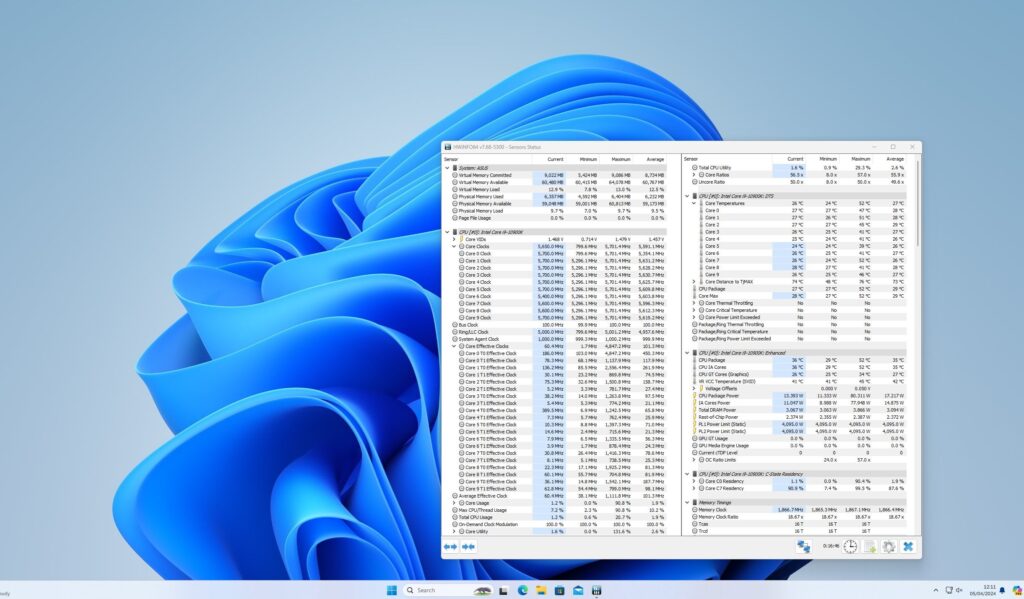Open the Mail app taskbar icon
Image resolution: width=1024 pixels, height=599 pixels.
pos(578,590)
